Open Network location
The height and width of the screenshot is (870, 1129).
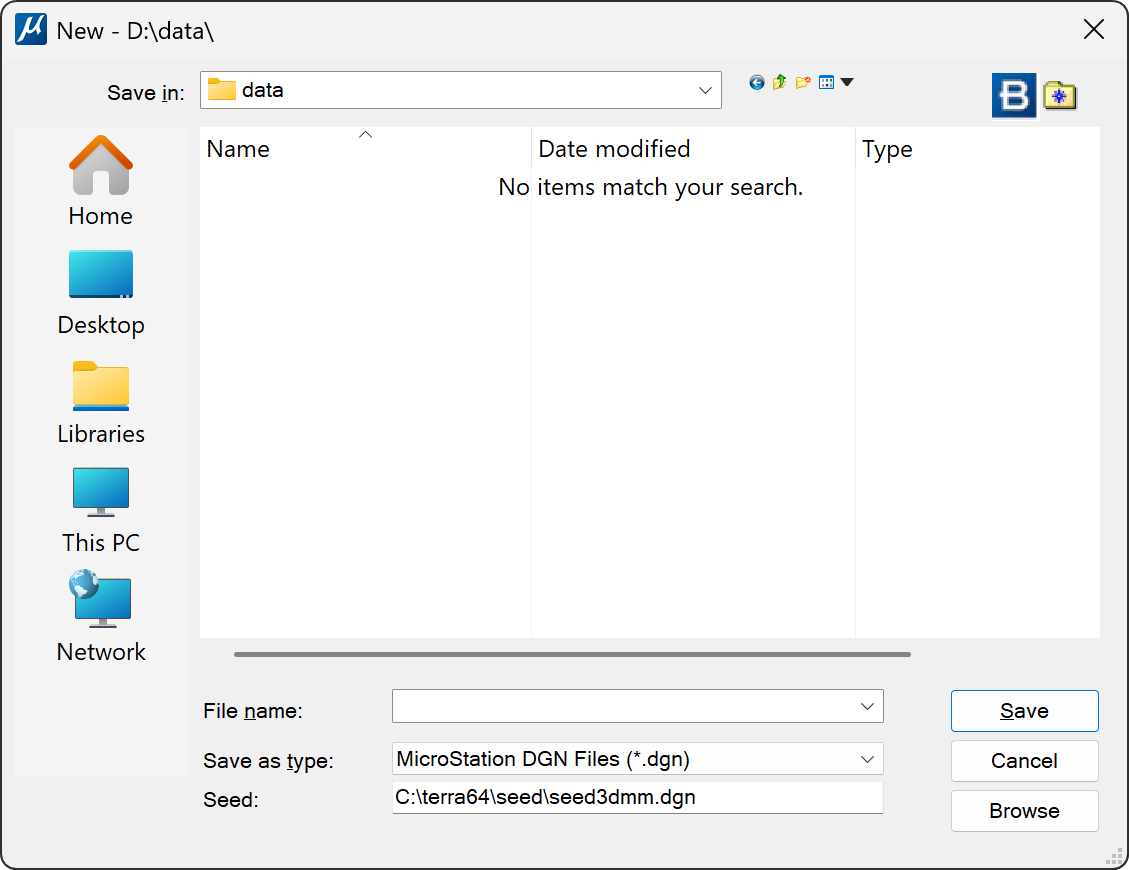tap(101, 616)
